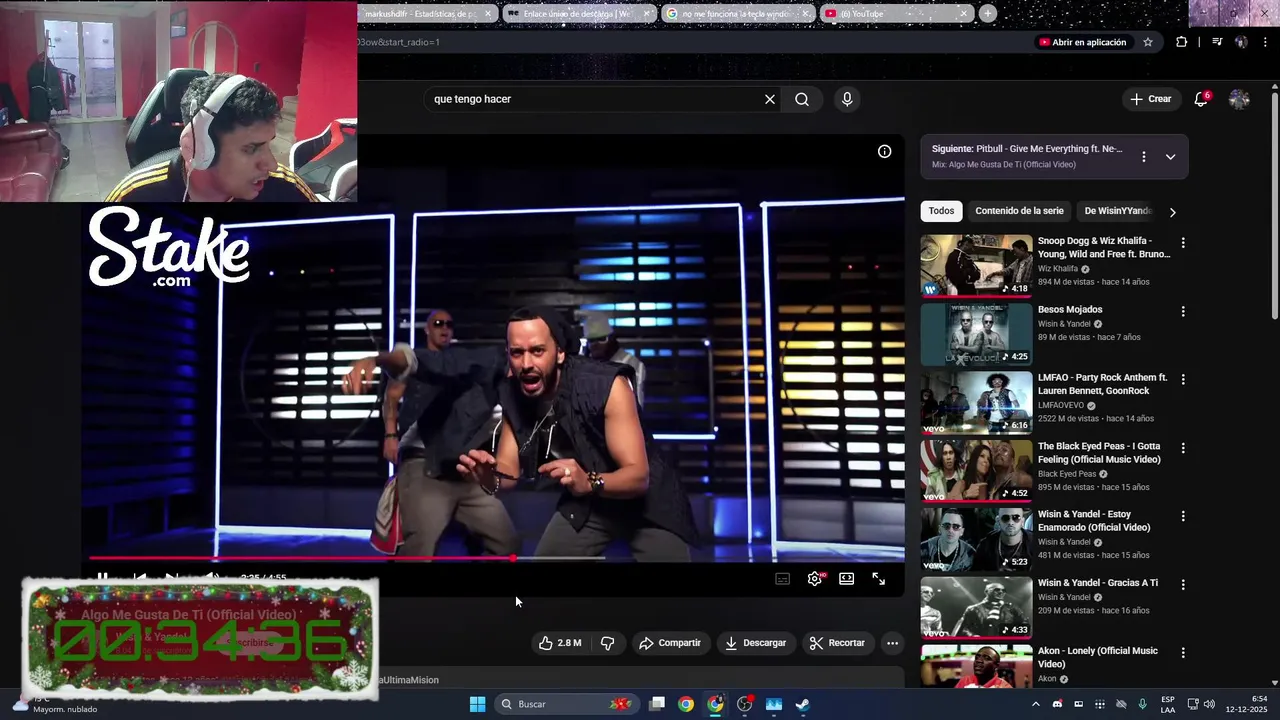Like the video with 2.8 M likes
Screen dimensions: 1280x720
pyautogui.click(x=560, y=643)
